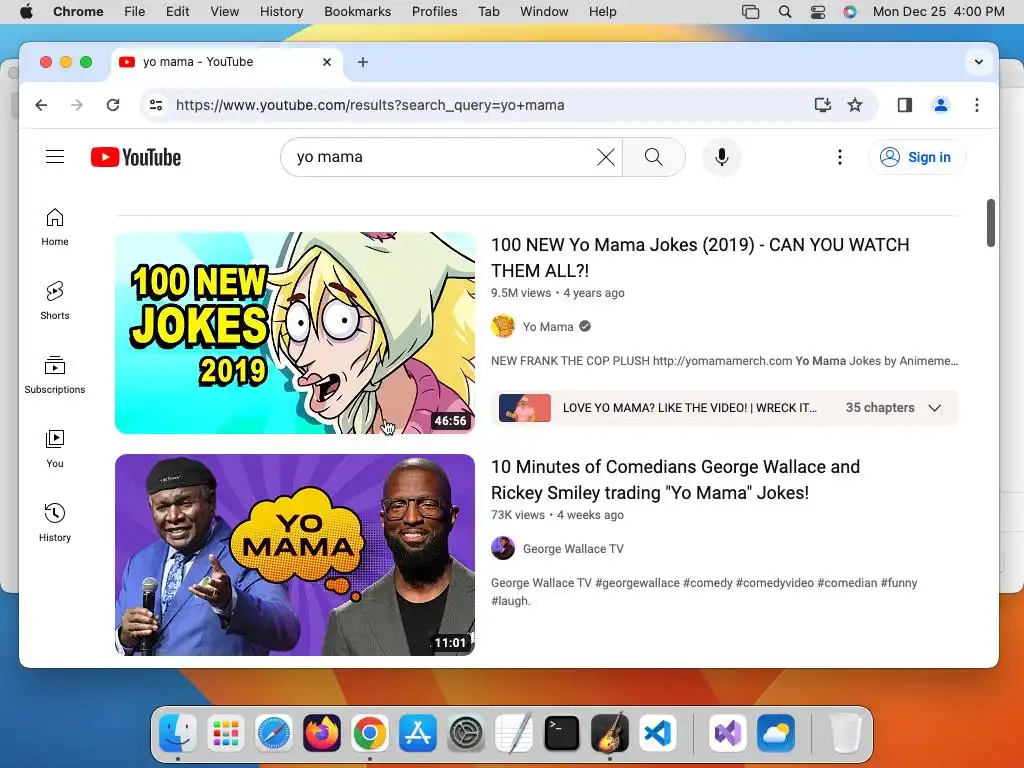Click the Yo Mama channel avatar
The height and width of the screenshot is (768, 1024).
[503, 327]
